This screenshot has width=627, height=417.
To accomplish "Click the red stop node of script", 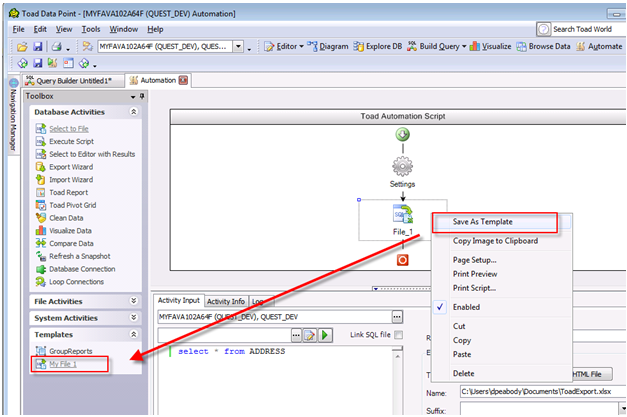I will point(402,260).
